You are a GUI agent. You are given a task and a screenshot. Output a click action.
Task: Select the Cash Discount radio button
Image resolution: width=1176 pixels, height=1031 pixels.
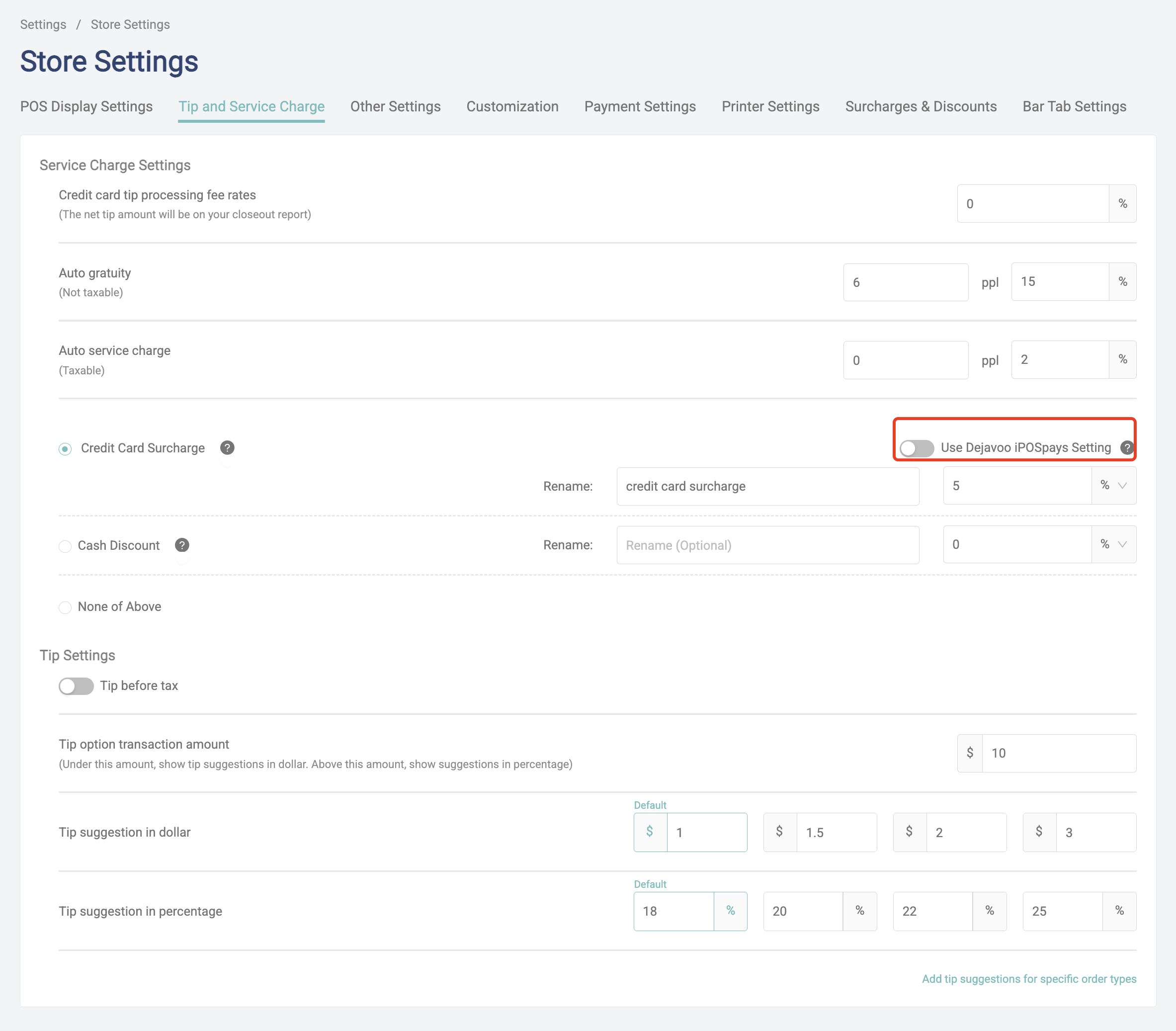65,546
